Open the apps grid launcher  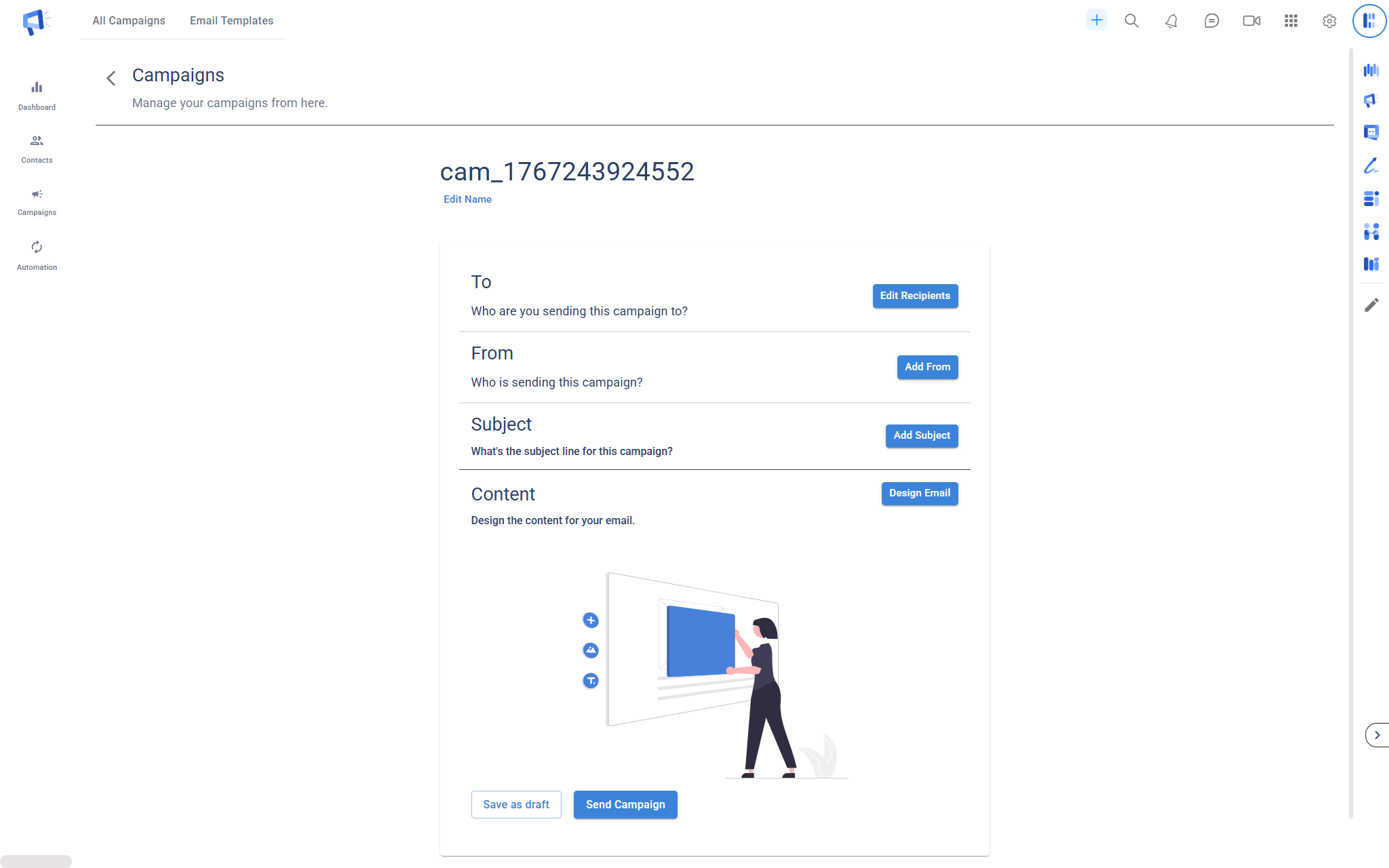tap(1291, 21)
